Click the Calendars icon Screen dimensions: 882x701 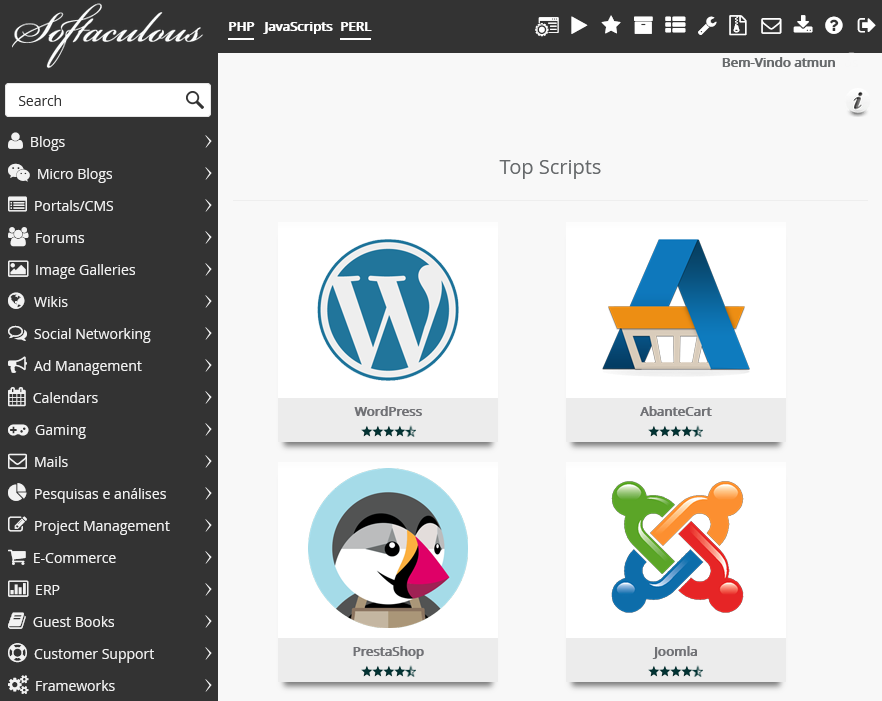coord(17,397)
